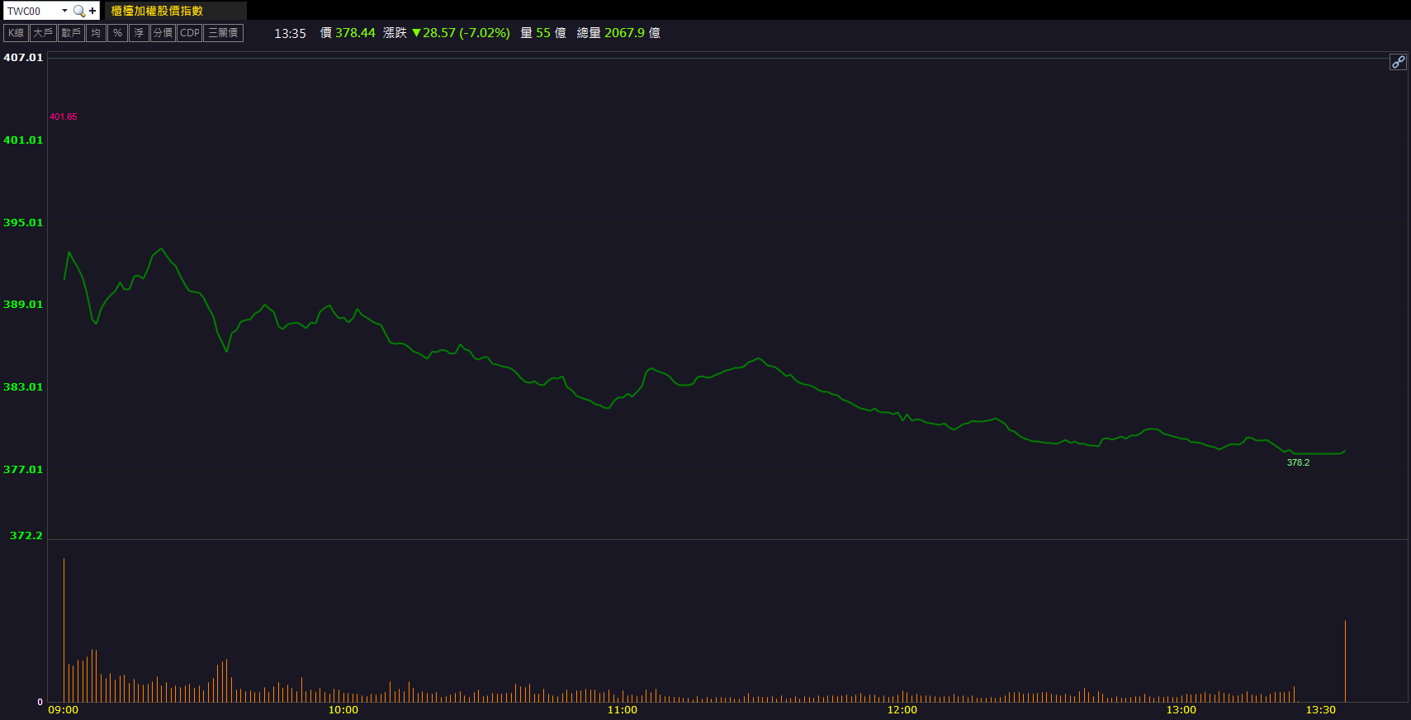
Task: Switch axis to % percent mode
Action: 117,33
